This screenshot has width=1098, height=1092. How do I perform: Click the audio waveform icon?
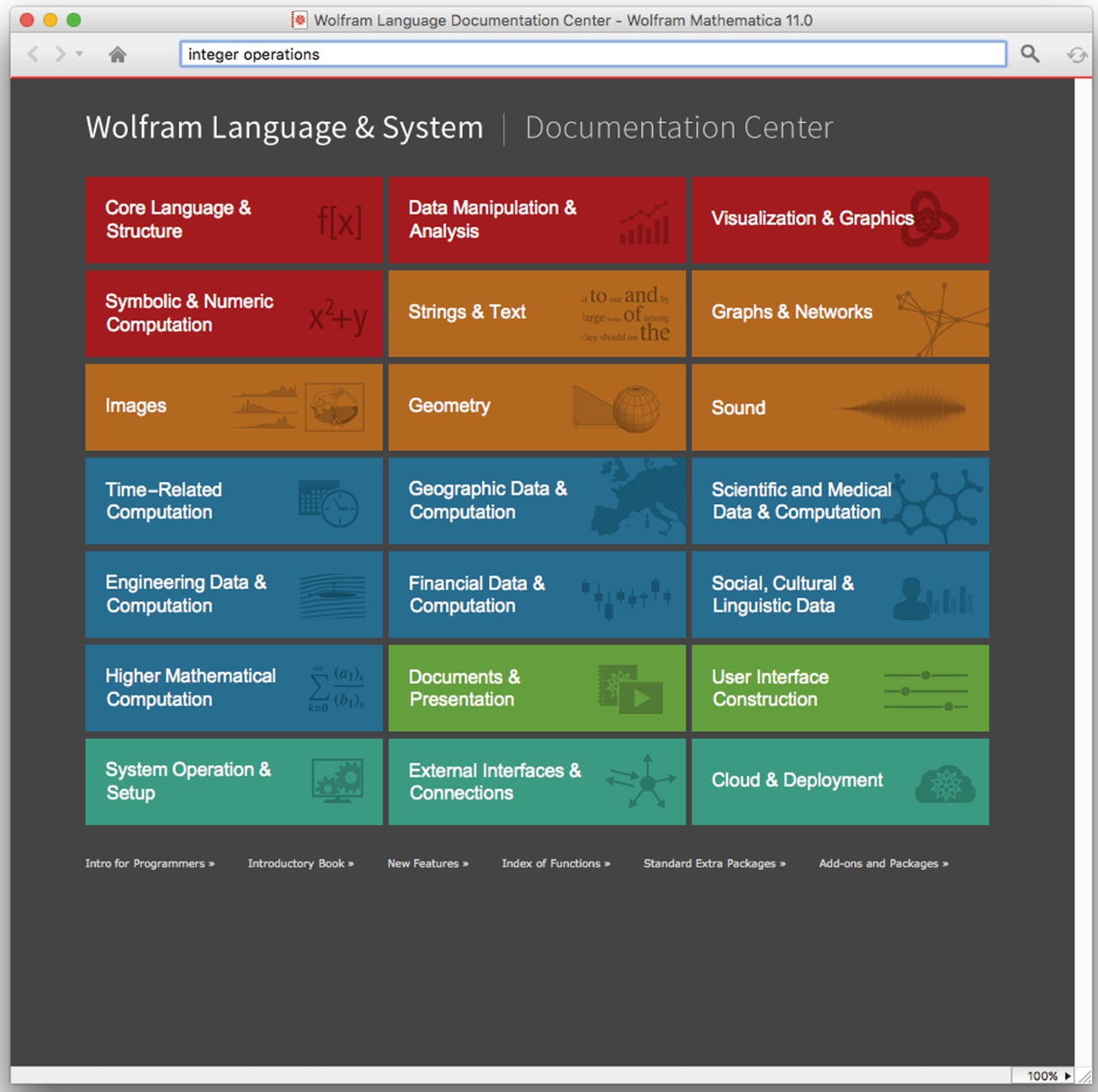click(x=902, y=409)
